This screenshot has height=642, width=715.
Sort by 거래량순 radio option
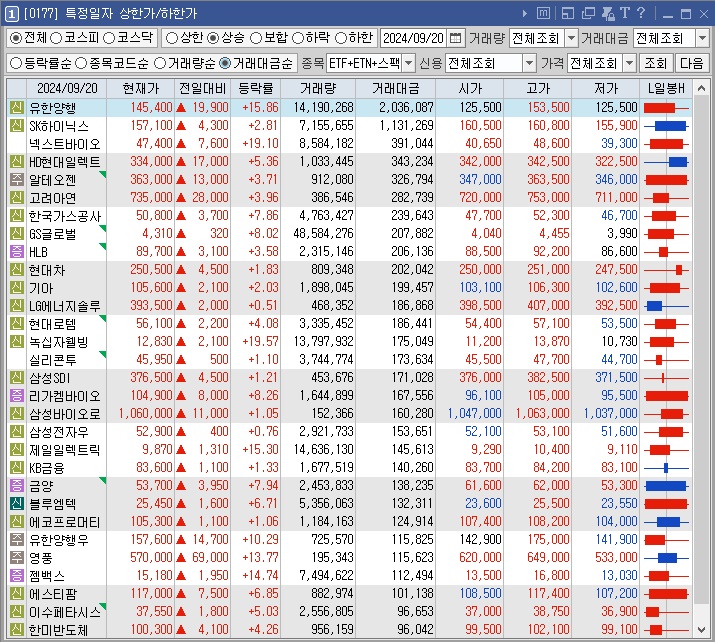tap(160, 63)
